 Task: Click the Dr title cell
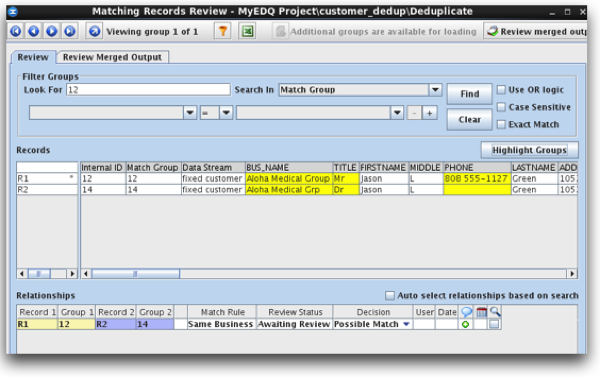coord(346,189)
